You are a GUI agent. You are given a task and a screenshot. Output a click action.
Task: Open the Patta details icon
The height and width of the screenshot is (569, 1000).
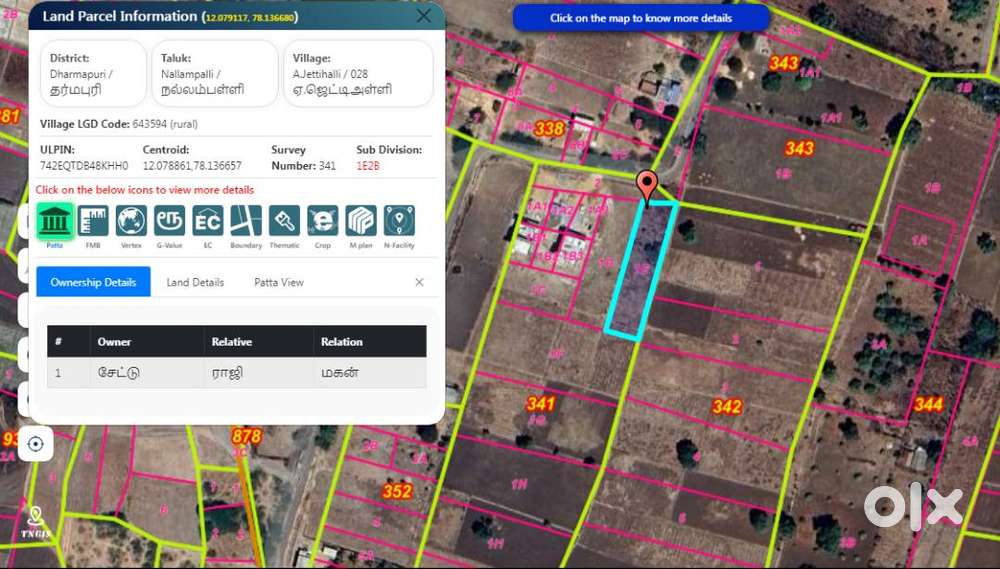coord(56,221)
